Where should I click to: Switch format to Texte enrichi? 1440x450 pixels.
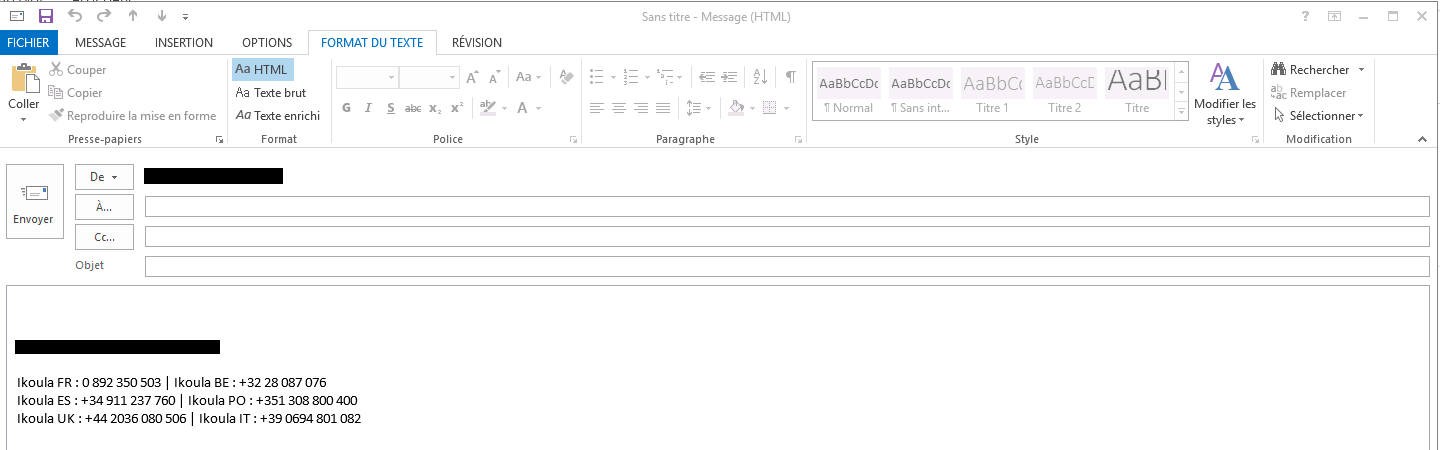pos(277,115)
